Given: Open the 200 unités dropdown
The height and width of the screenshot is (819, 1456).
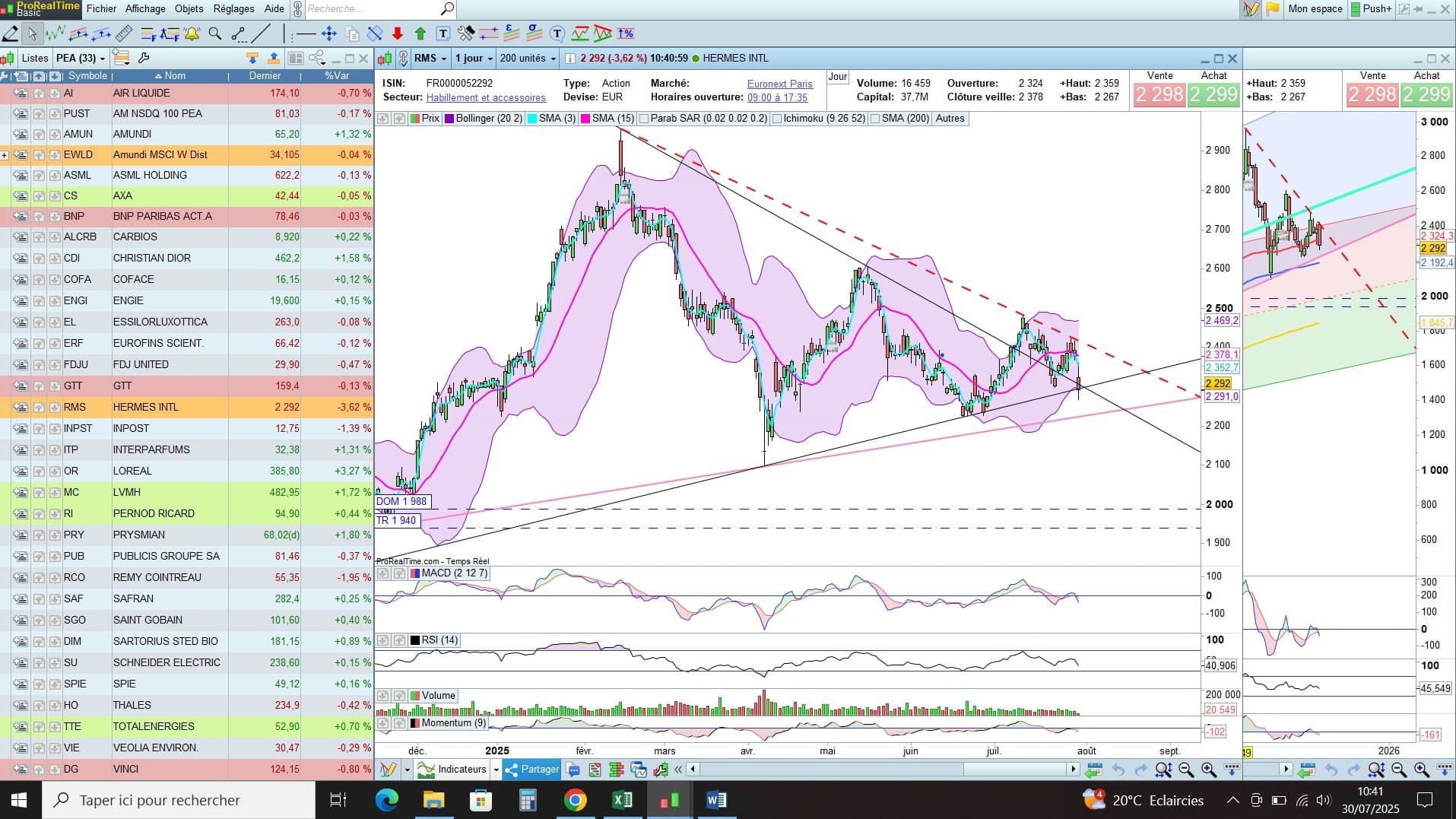Looking at the screenshot, I should pos(528,58).
